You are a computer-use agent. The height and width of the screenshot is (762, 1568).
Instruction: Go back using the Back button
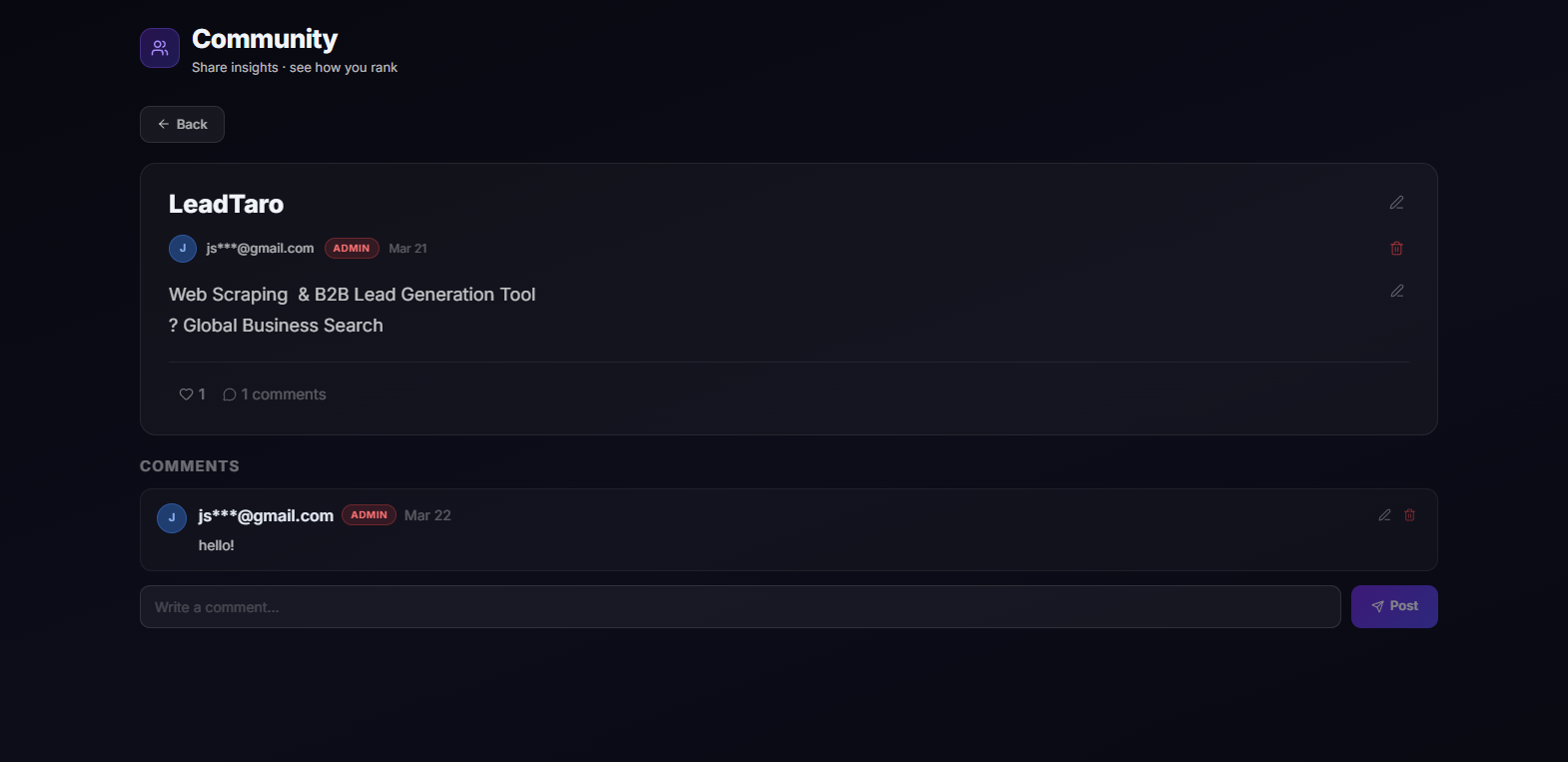tap(182, 124)
